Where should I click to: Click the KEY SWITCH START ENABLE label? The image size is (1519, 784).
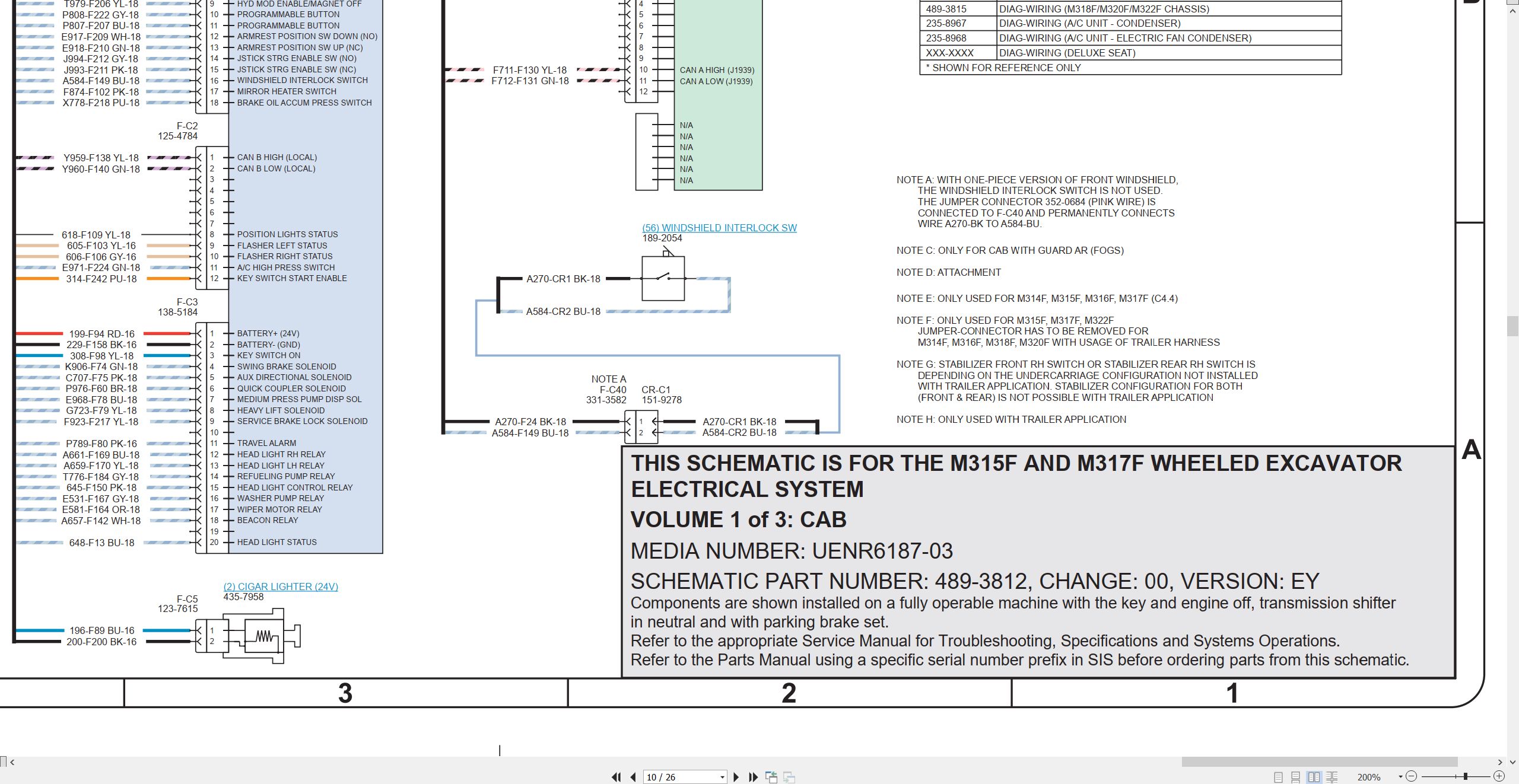tap(292, 278)
